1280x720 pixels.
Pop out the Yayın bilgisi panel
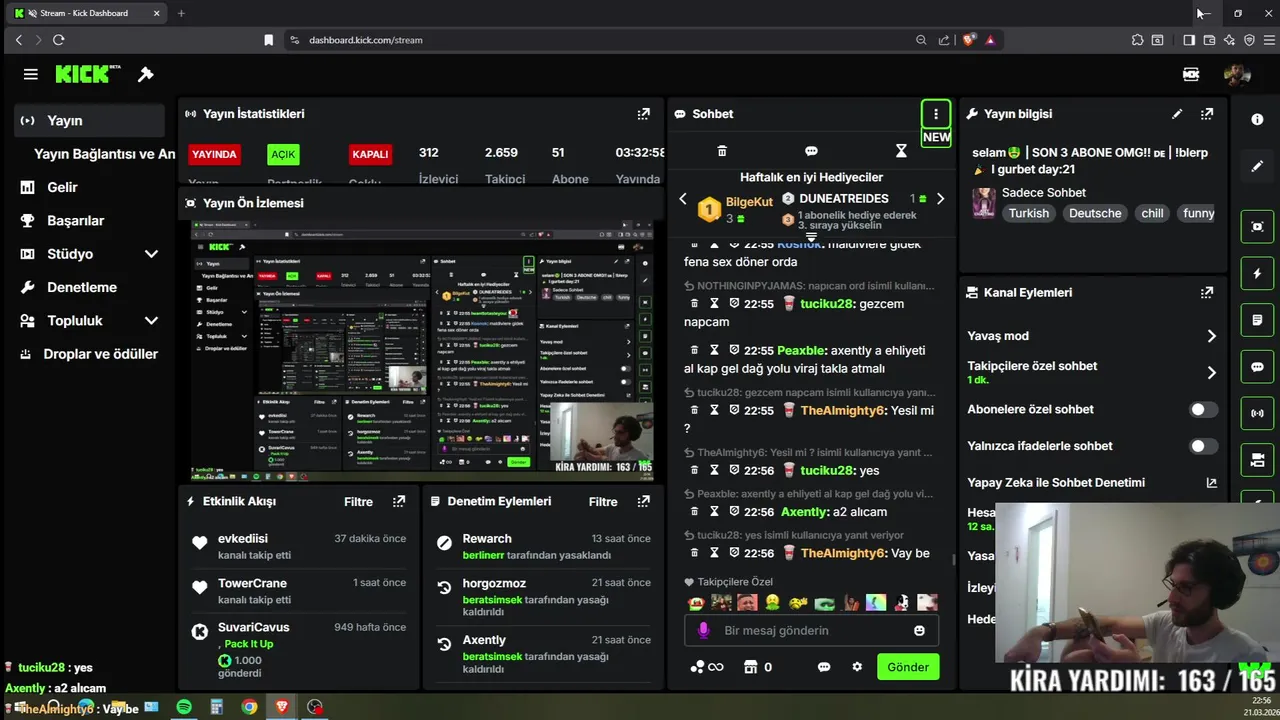click(x=1207, y=114)
